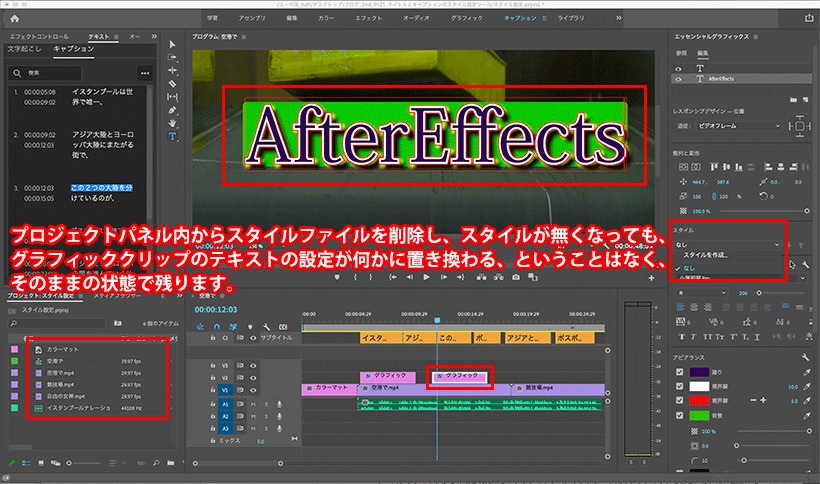This screenshot has height=484, width=820.
Task: Expand Project panel tabs overflow chevron
Action: (179, 296)
